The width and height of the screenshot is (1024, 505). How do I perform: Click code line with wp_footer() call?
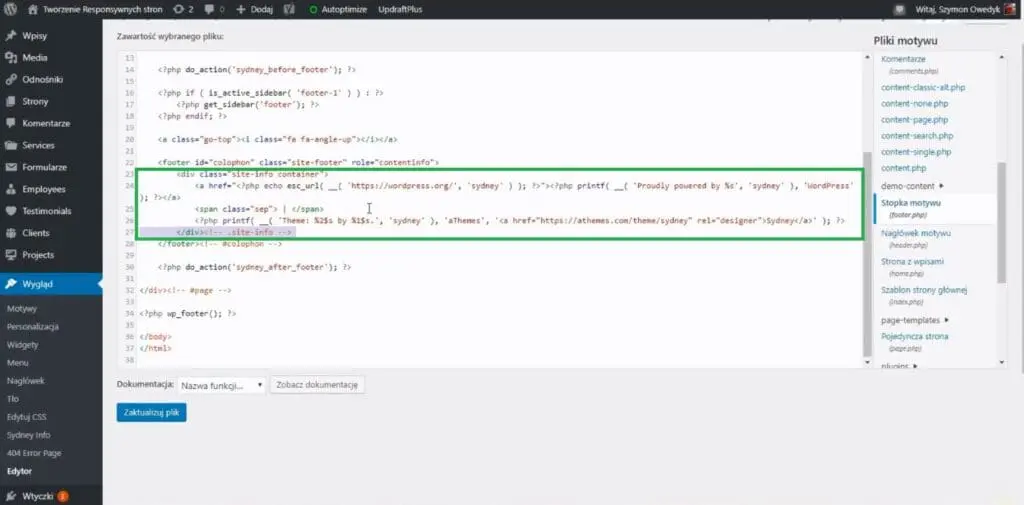tap(187, 314)
